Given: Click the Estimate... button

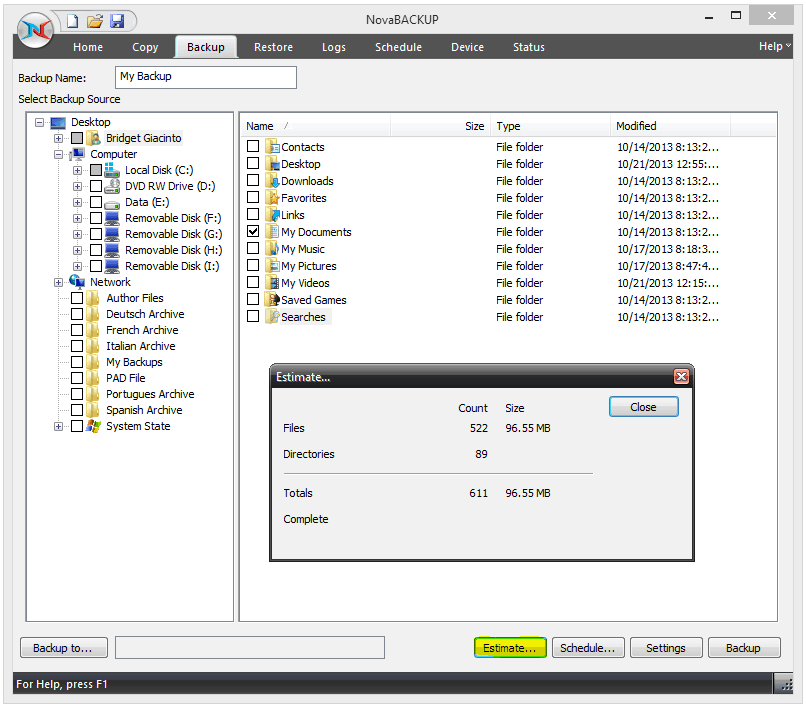Looking at the screenshot, I should coord(510,648).
